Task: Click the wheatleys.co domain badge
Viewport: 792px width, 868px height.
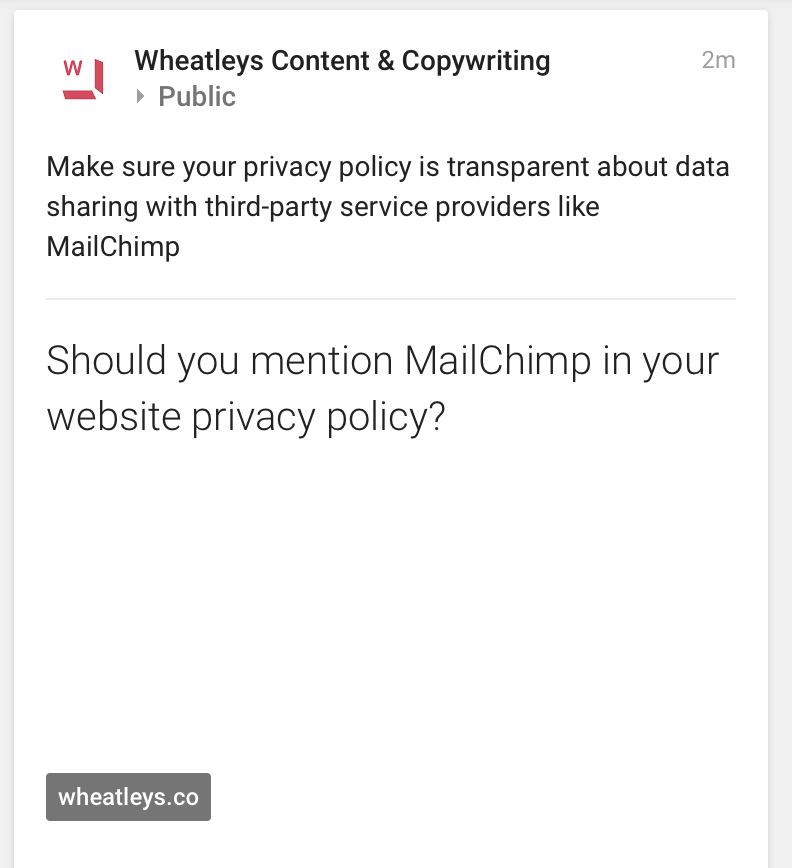Action: point(128,797)
